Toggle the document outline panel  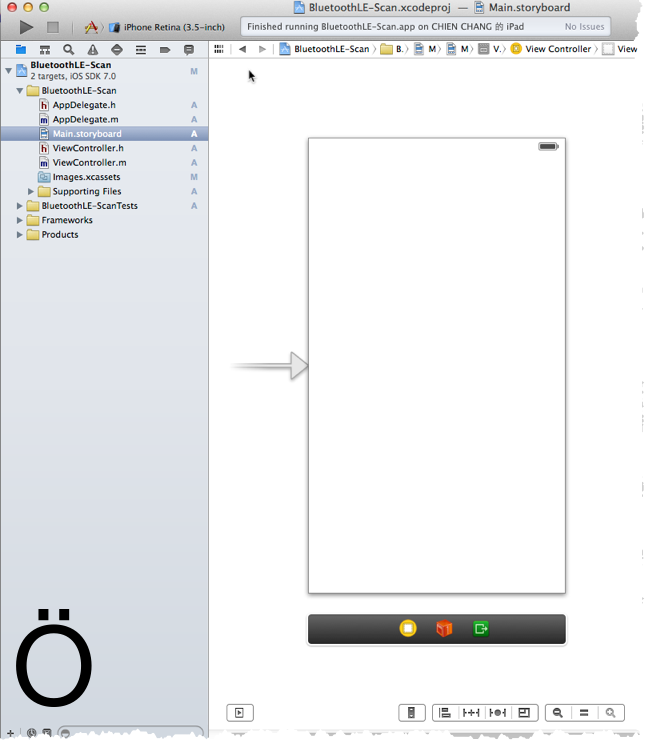tap(240, 713)
